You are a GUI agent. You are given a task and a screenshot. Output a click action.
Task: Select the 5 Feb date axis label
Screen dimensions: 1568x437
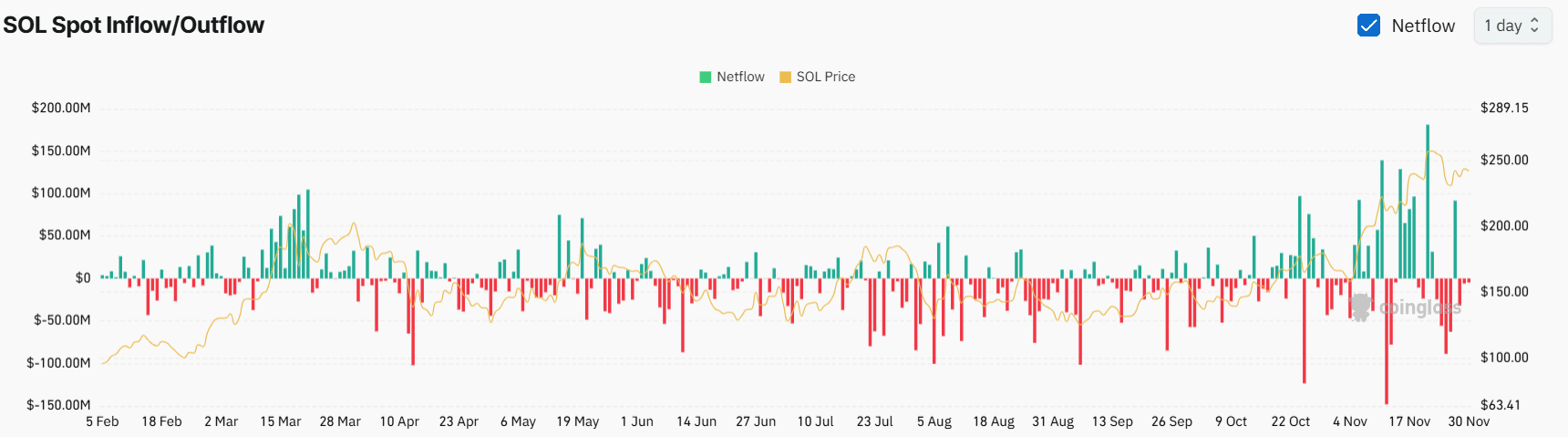102,421
